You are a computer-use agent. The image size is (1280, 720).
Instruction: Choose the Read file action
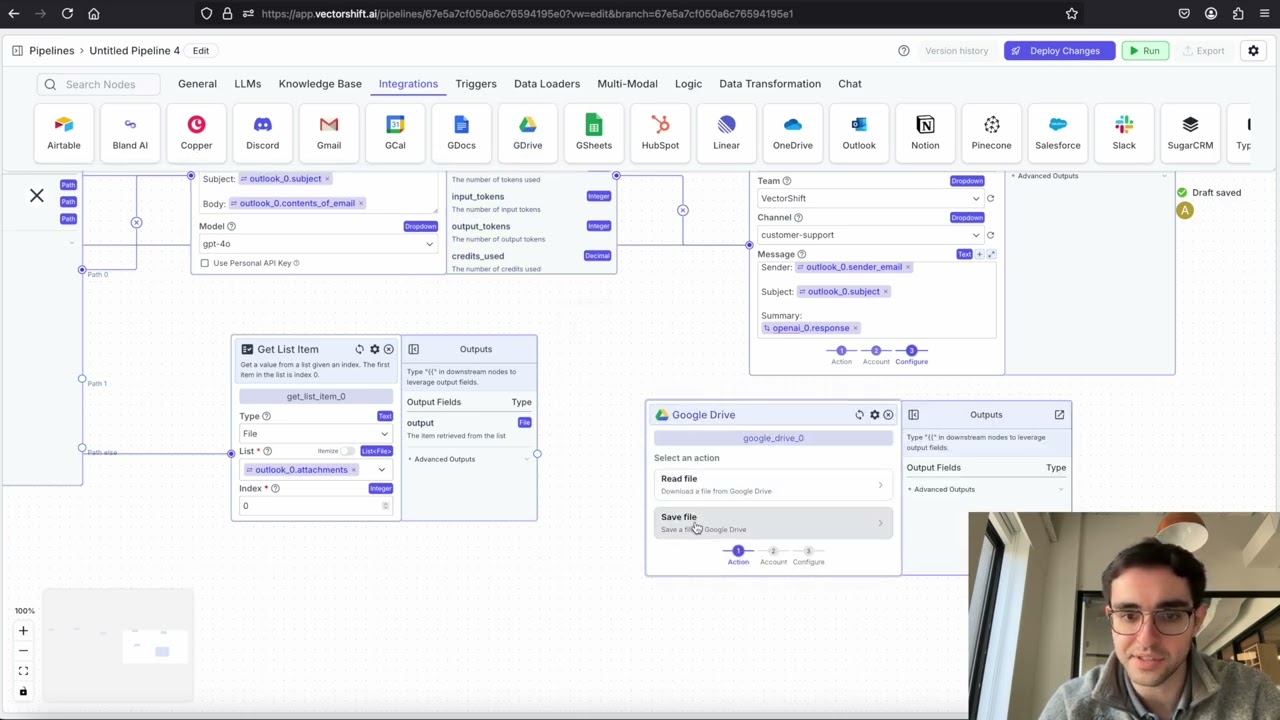(773, 484)
